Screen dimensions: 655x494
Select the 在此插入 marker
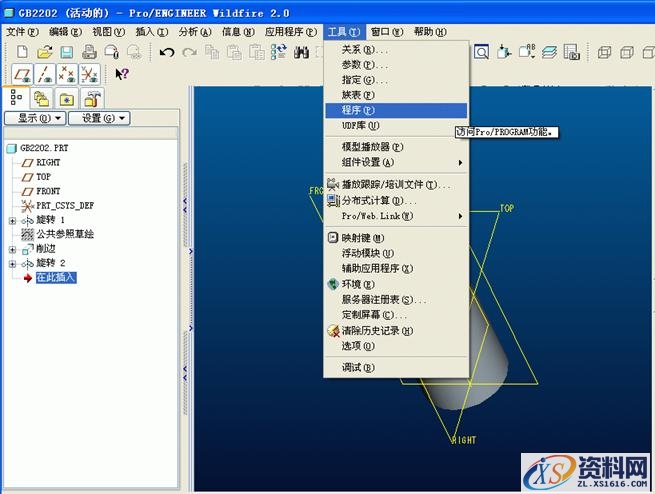56,278
